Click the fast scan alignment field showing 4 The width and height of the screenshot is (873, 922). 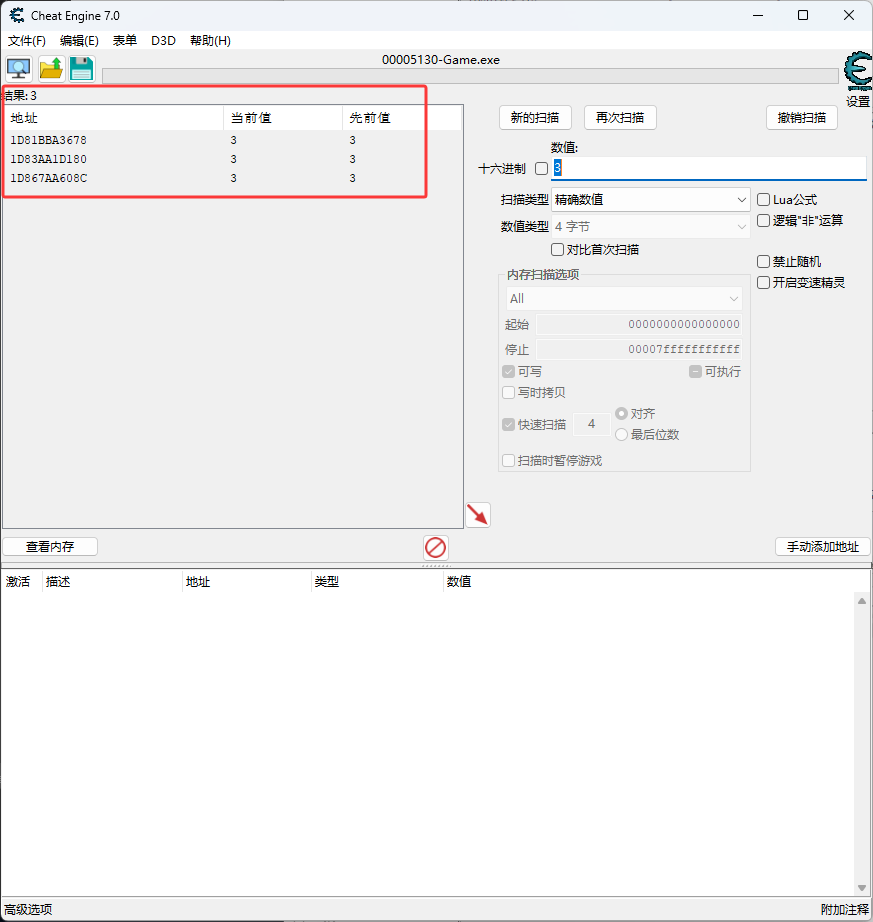[591, 424]
